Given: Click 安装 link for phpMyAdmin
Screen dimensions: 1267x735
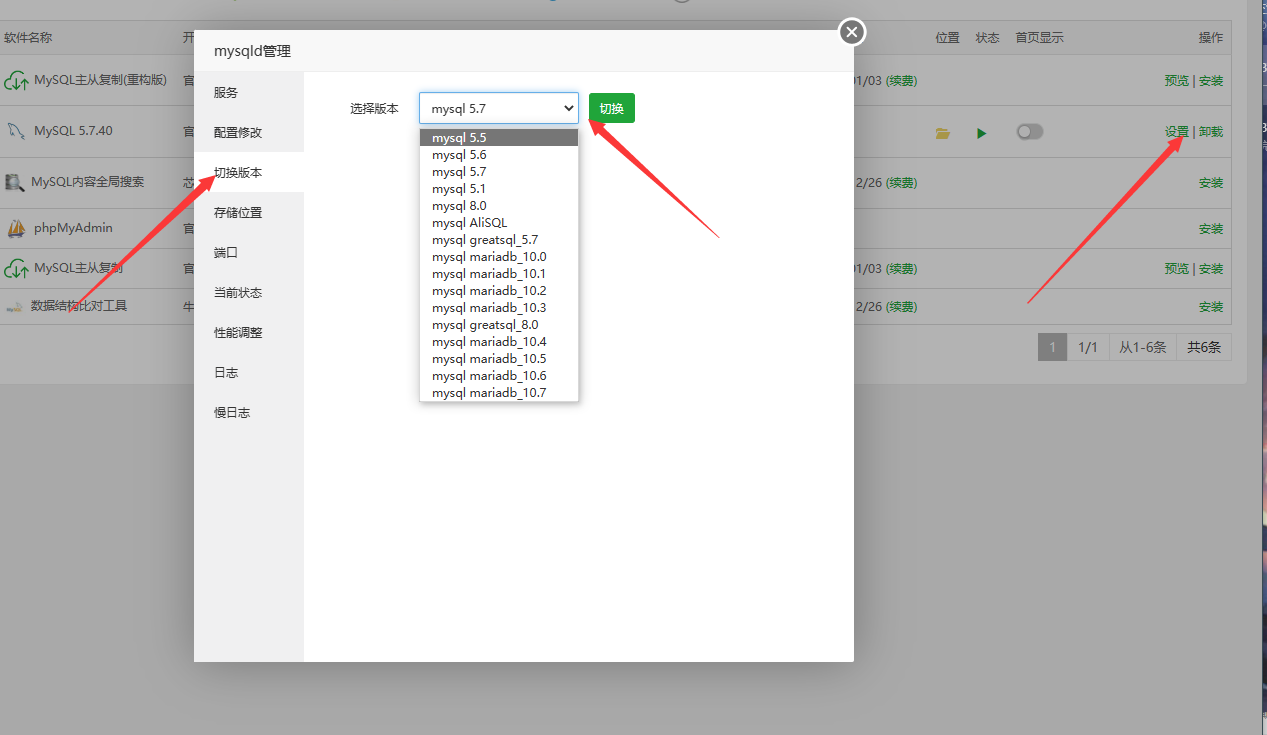Looking at the screenshot, I should pyautogui.click(x=1211, y=229).
